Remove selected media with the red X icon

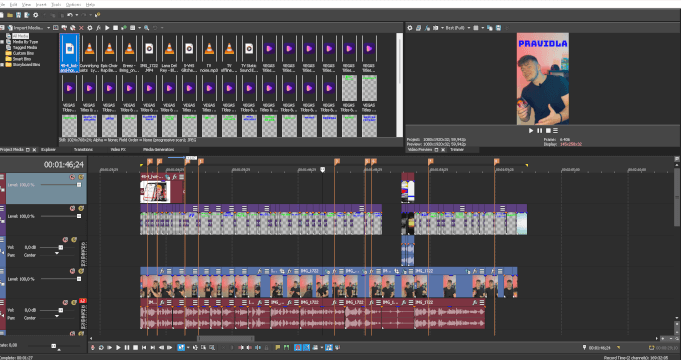tap(81, 28)
